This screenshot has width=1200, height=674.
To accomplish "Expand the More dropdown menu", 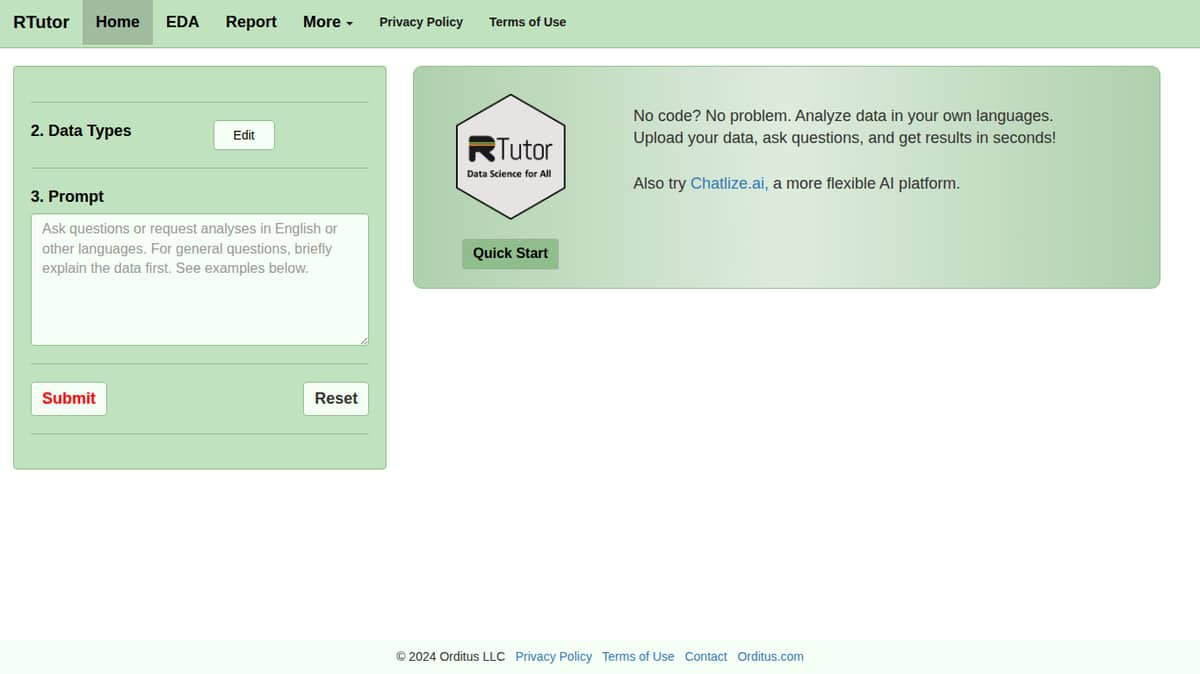I will (x=328, y=22).
